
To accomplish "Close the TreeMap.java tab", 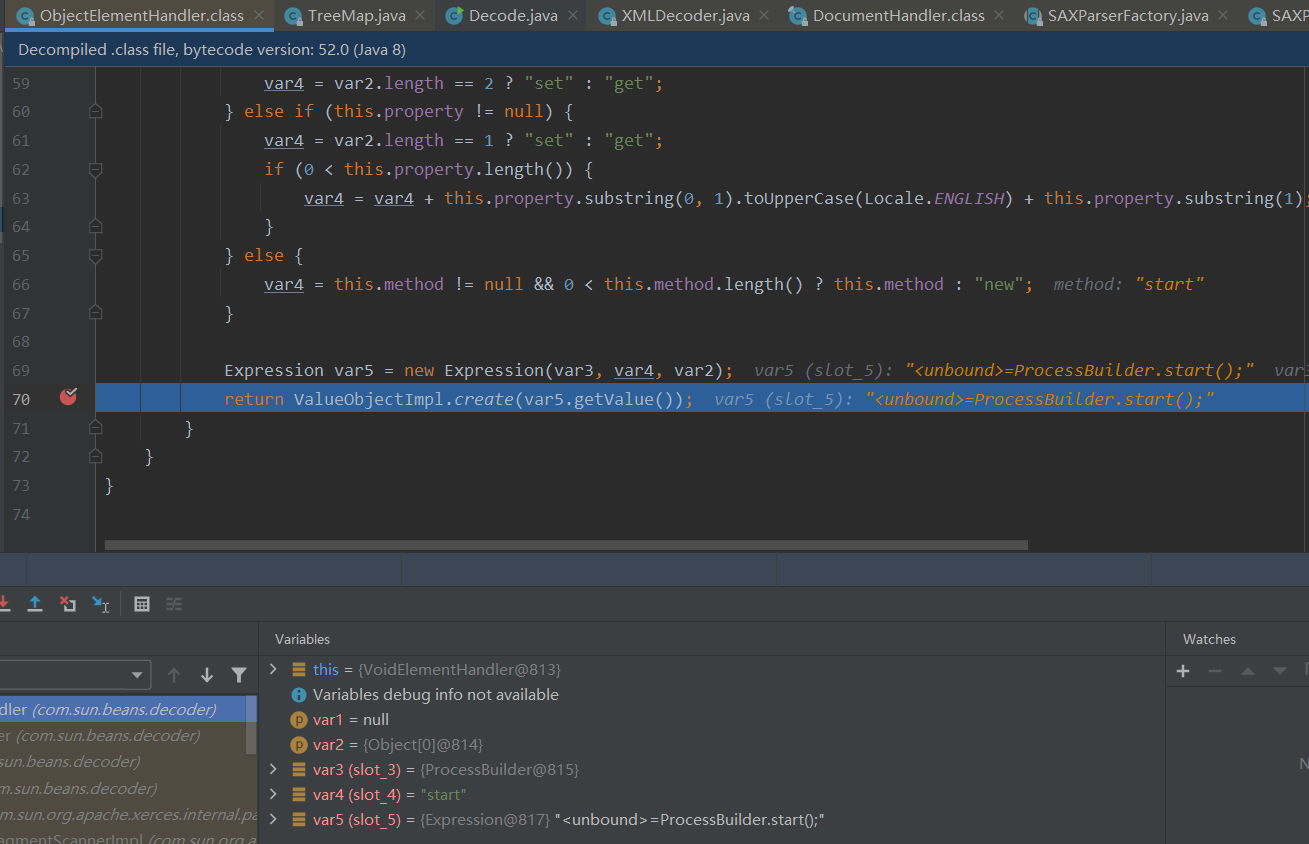I will tap(421, 16).
